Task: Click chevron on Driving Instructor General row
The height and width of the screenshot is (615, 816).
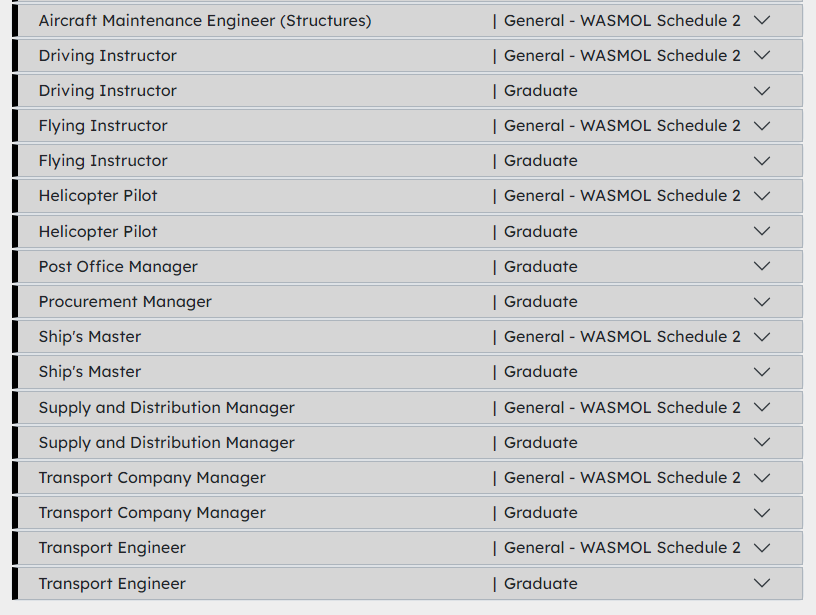Action: 762,55
